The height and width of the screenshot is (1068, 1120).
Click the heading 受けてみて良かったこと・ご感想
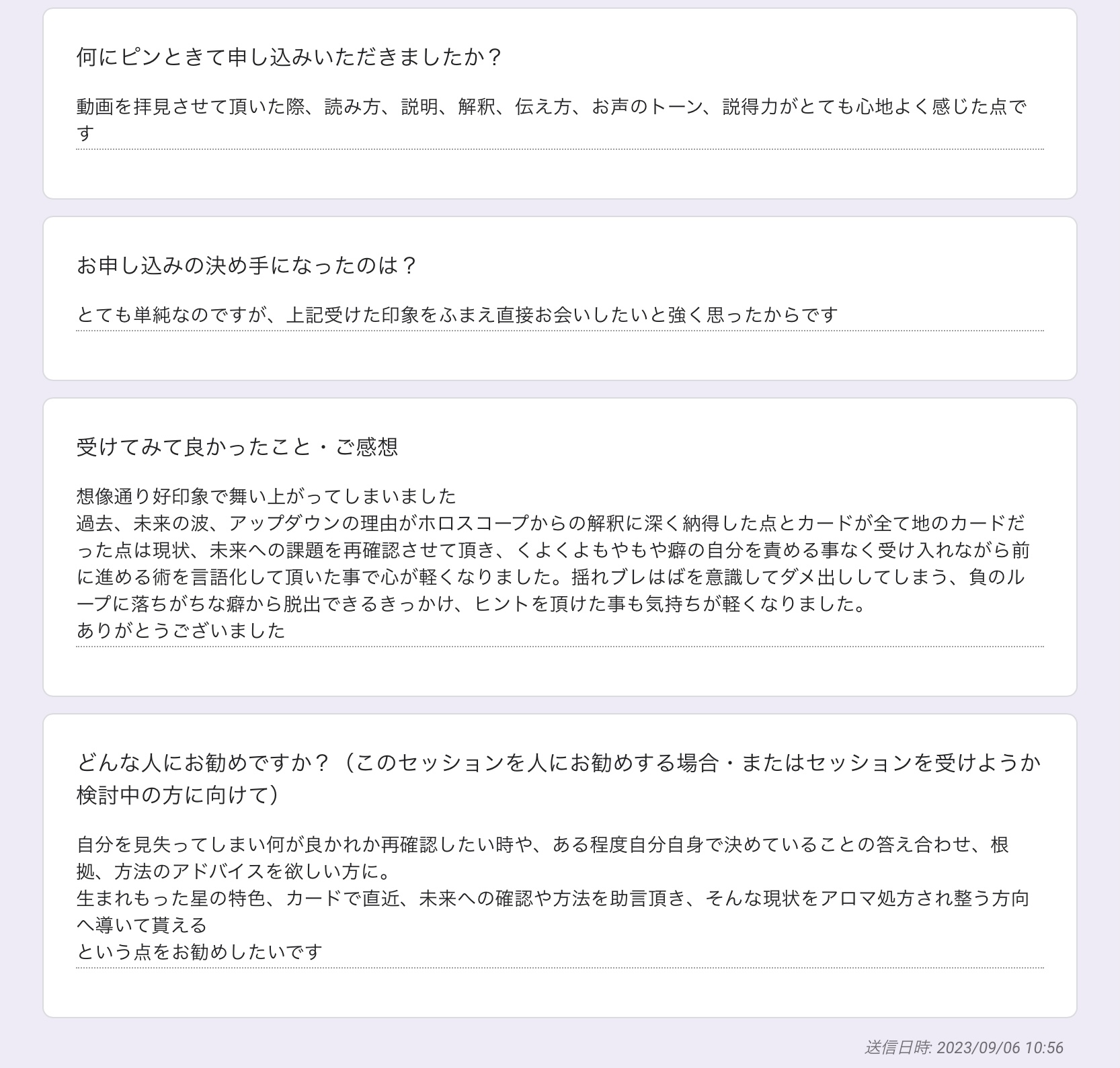point(237,447)
